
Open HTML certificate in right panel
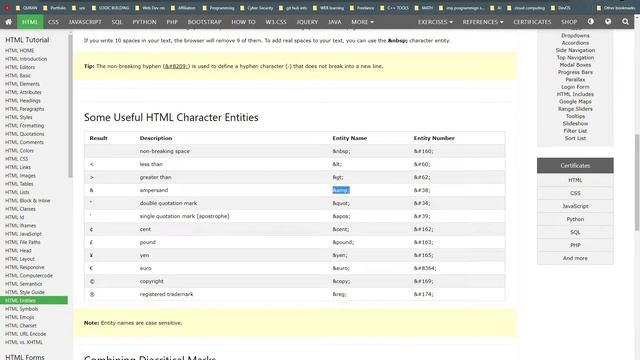[575, 180]
